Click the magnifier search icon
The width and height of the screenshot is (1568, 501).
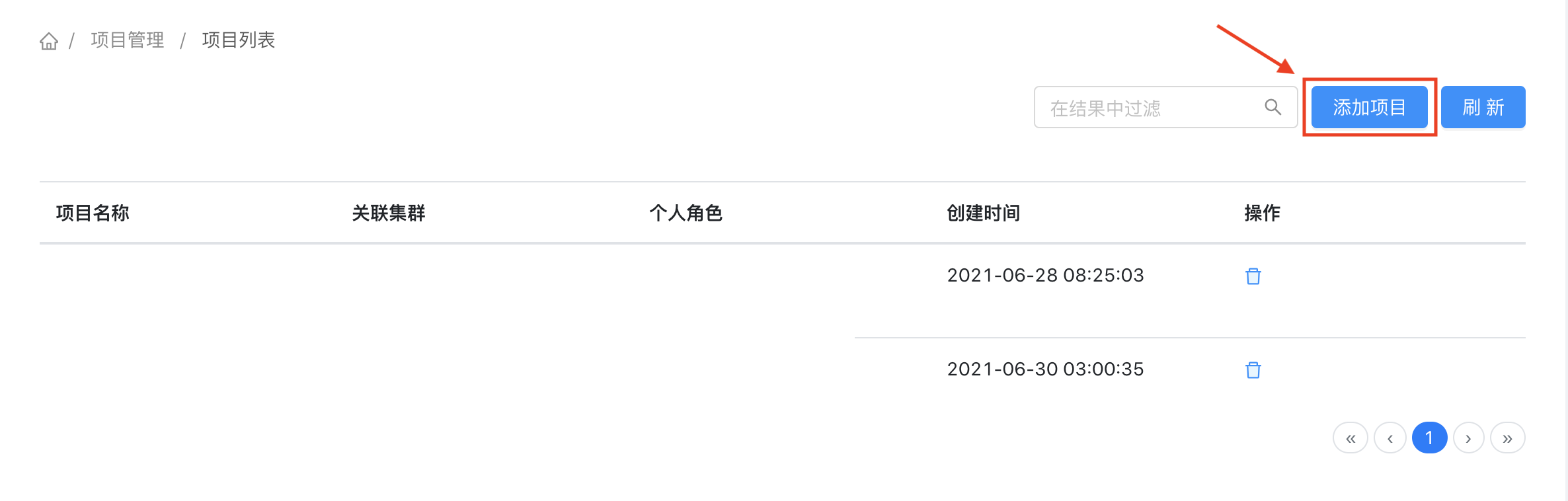pos(1273,107)
